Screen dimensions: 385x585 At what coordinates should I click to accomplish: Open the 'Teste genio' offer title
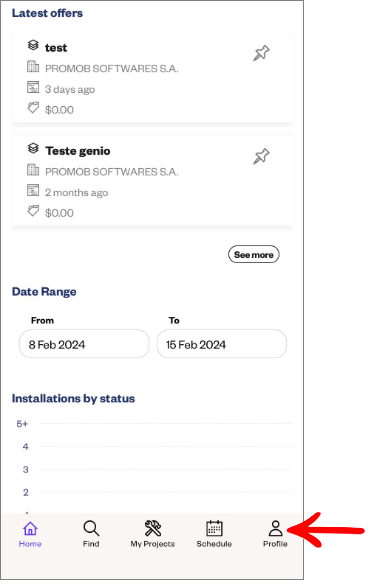pos(78,151)
